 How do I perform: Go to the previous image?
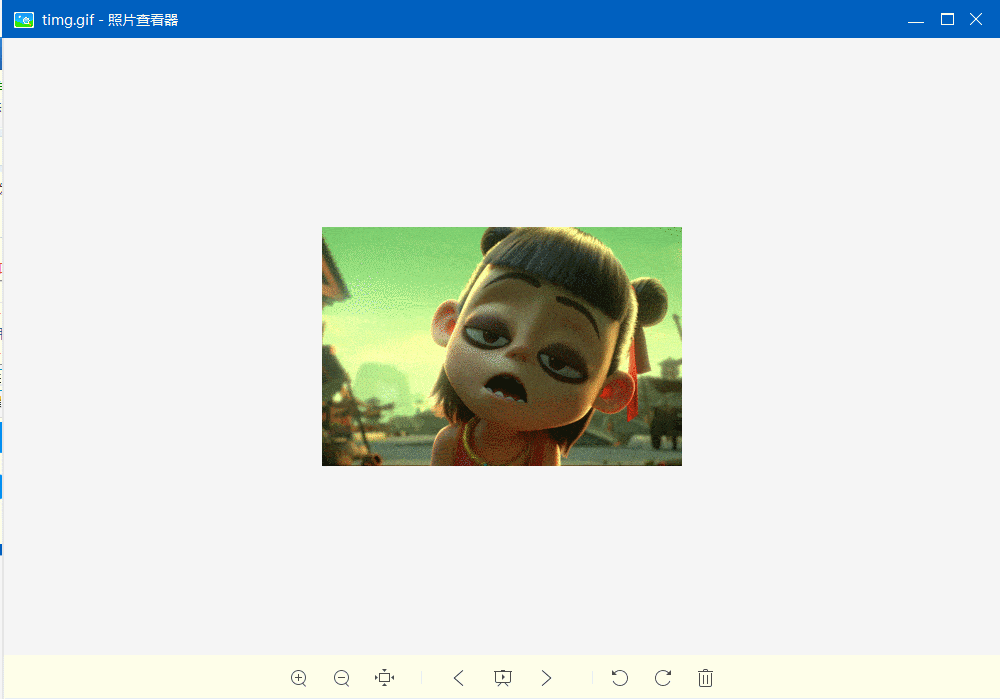tap(459, 678)
